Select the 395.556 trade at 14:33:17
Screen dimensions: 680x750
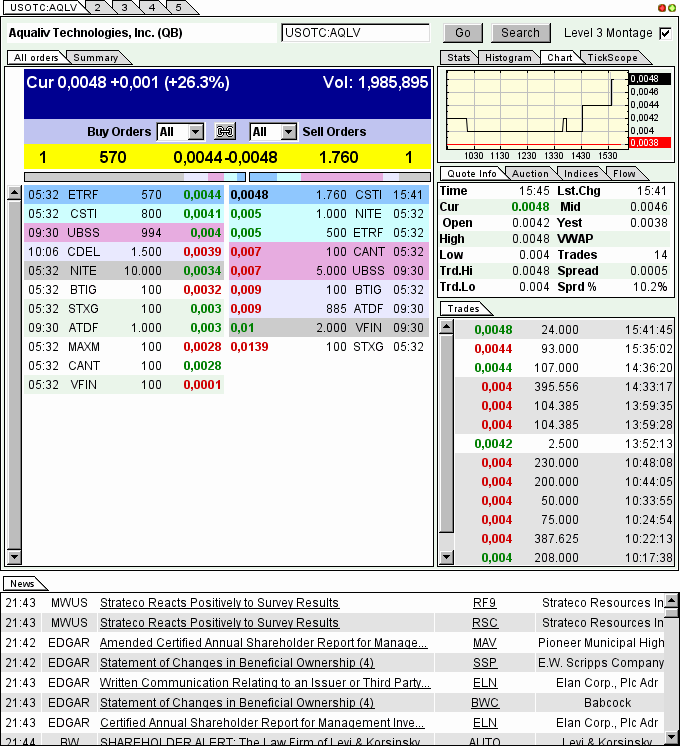coord(564,386)
